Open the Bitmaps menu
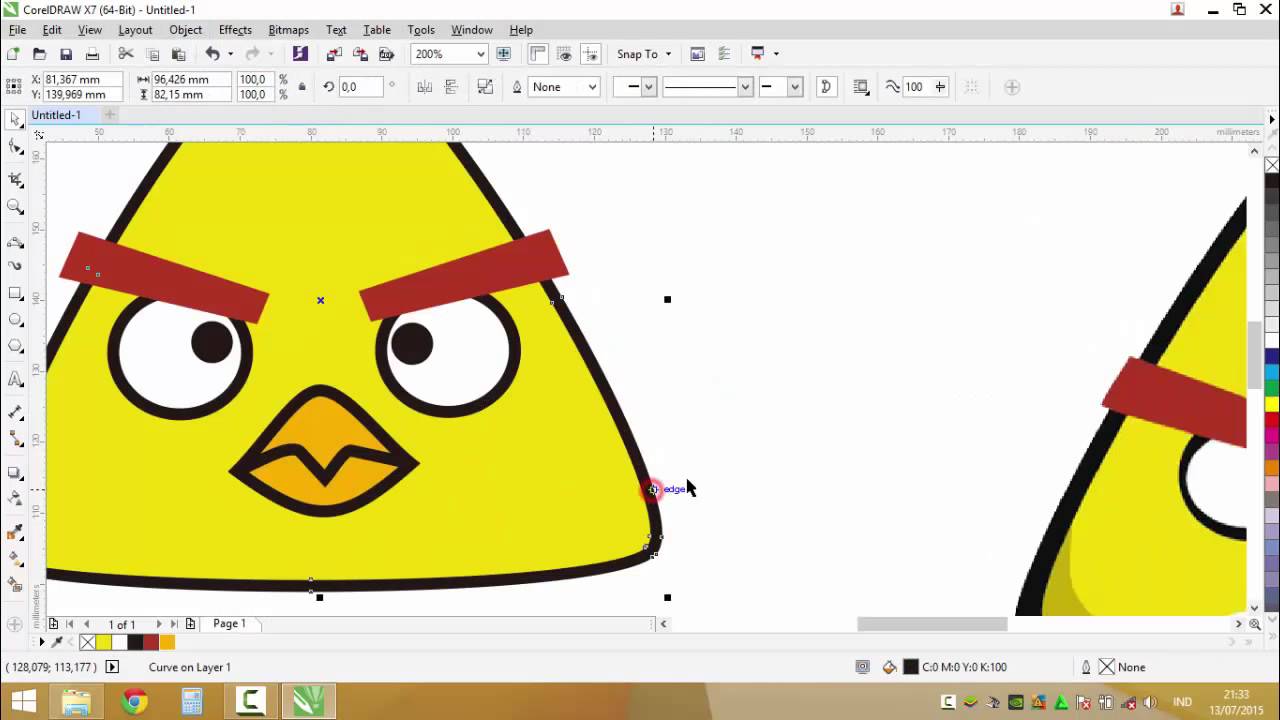1280x720 pixels. (288, 30)
